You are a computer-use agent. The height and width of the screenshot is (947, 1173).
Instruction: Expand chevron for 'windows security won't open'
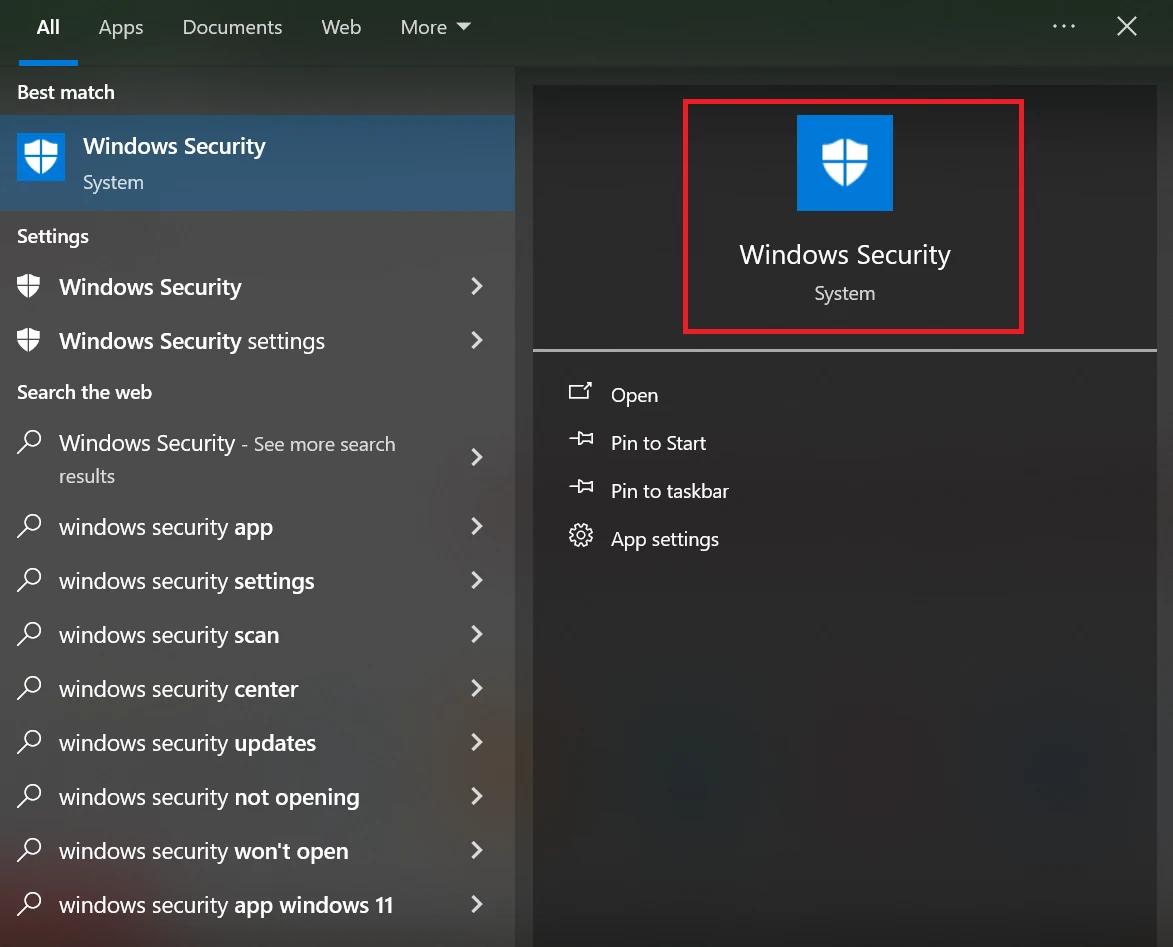pyautogui.click(x=477, y=850)
